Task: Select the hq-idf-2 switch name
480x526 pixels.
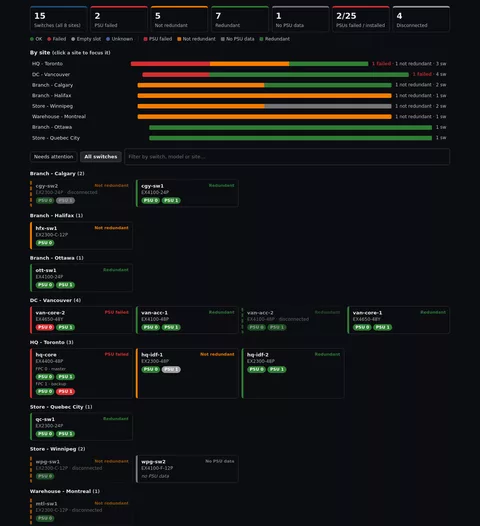Action: (258, 355)
